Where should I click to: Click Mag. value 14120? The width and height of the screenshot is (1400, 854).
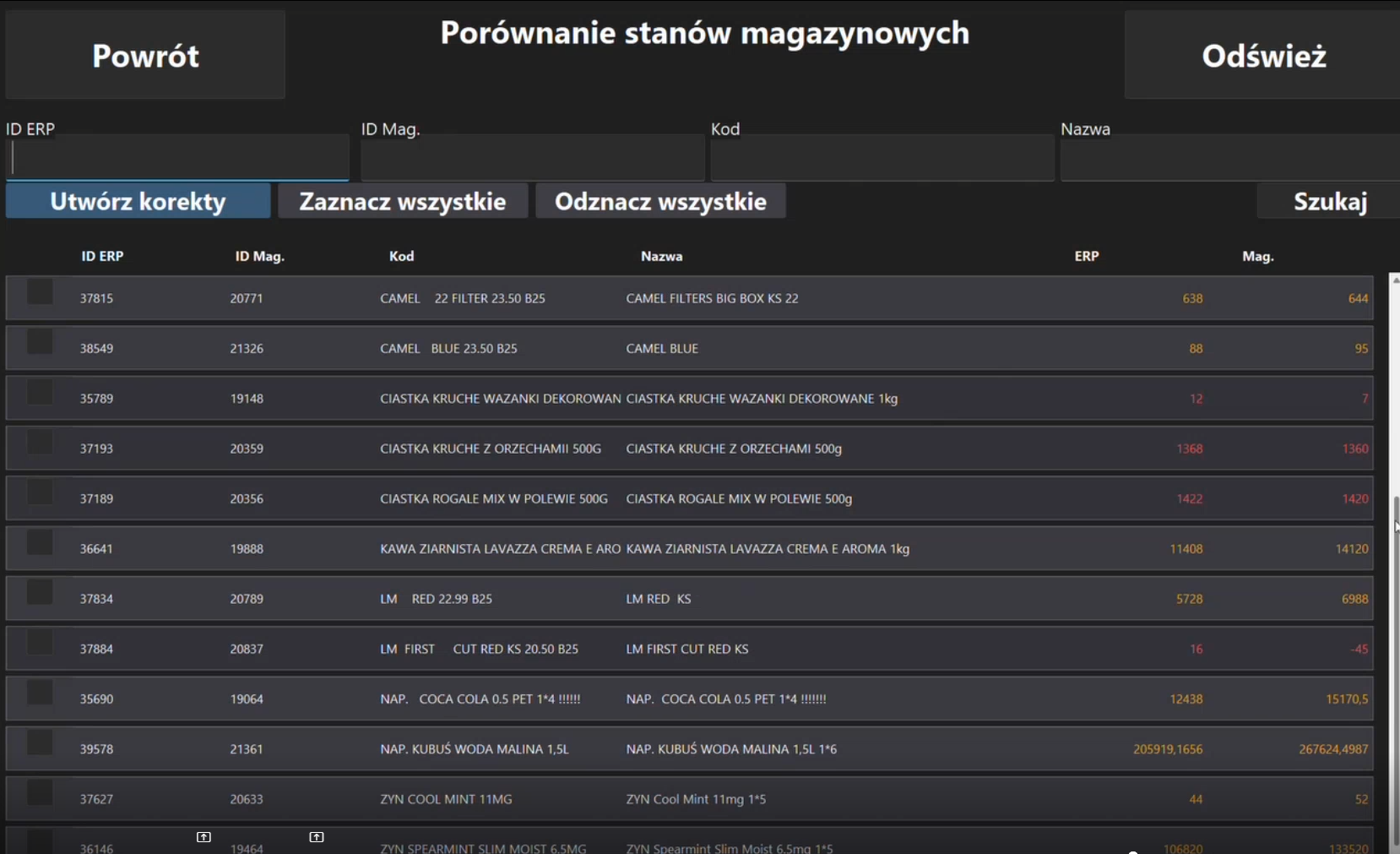click(1351, 549)
